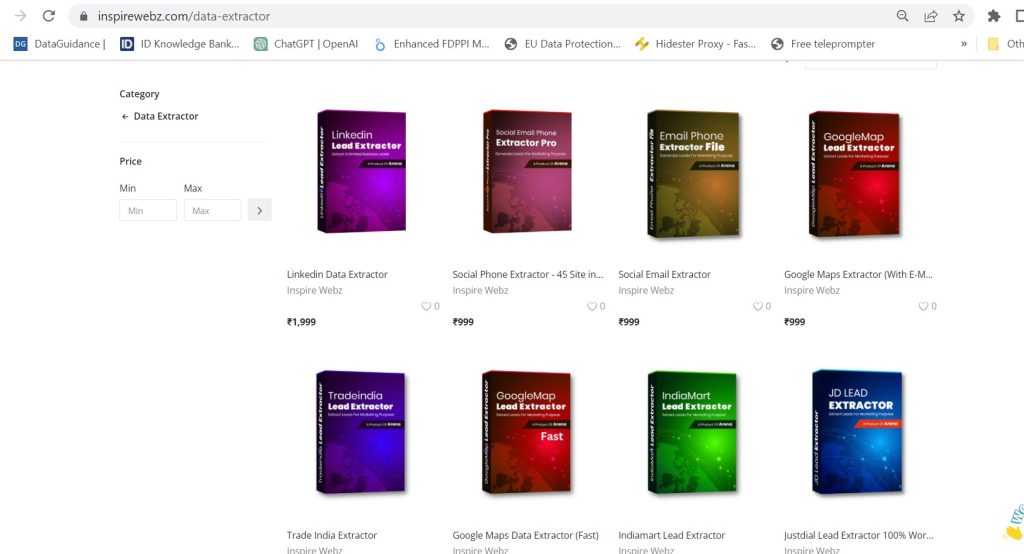Screen dimensions: 1024x554
Task: Open the Linkedin Data Extractor title link
Action: [x=337, y=274]
